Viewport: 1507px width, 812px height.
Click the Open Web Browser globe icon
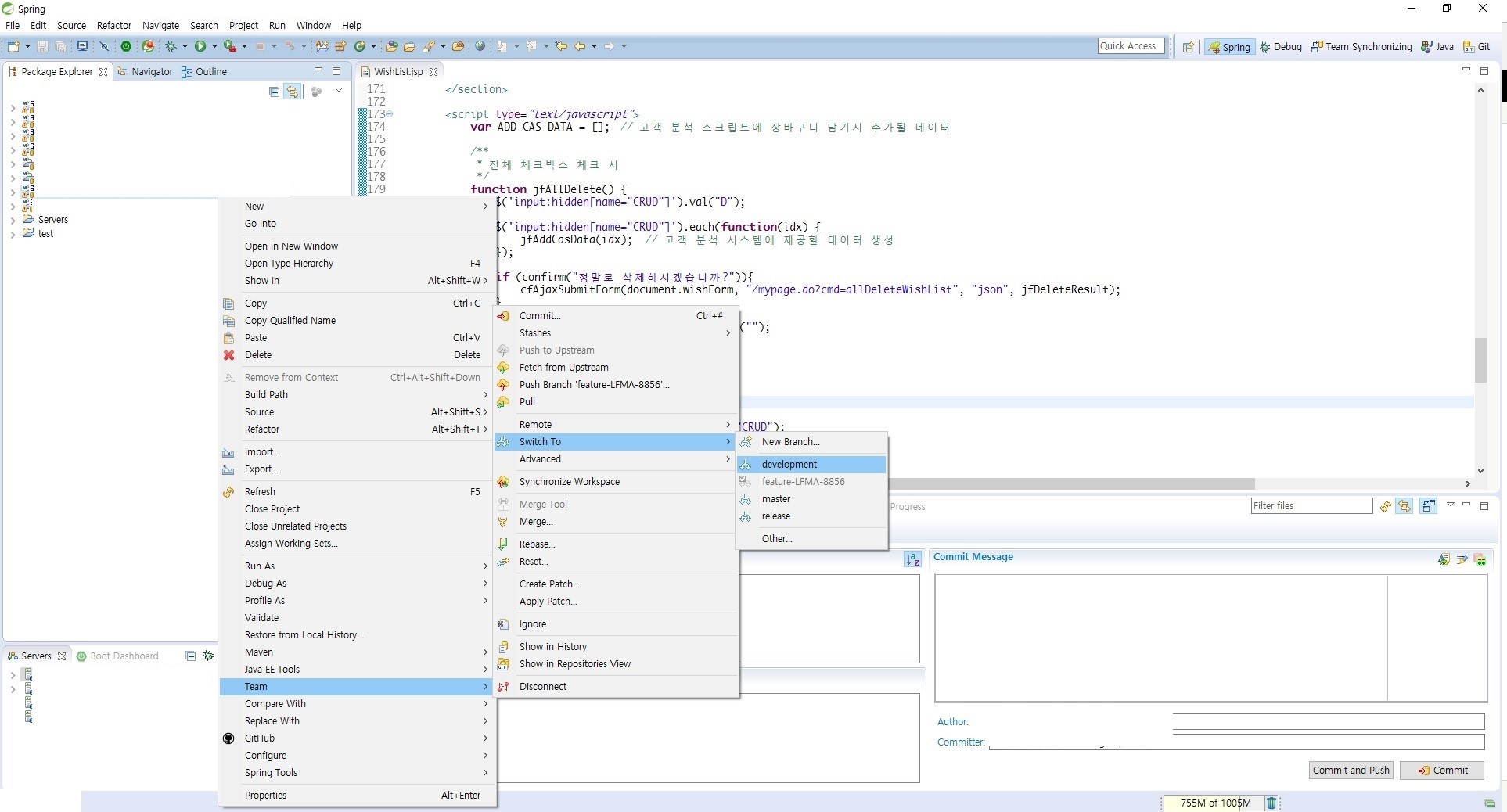tap(480, 46)
